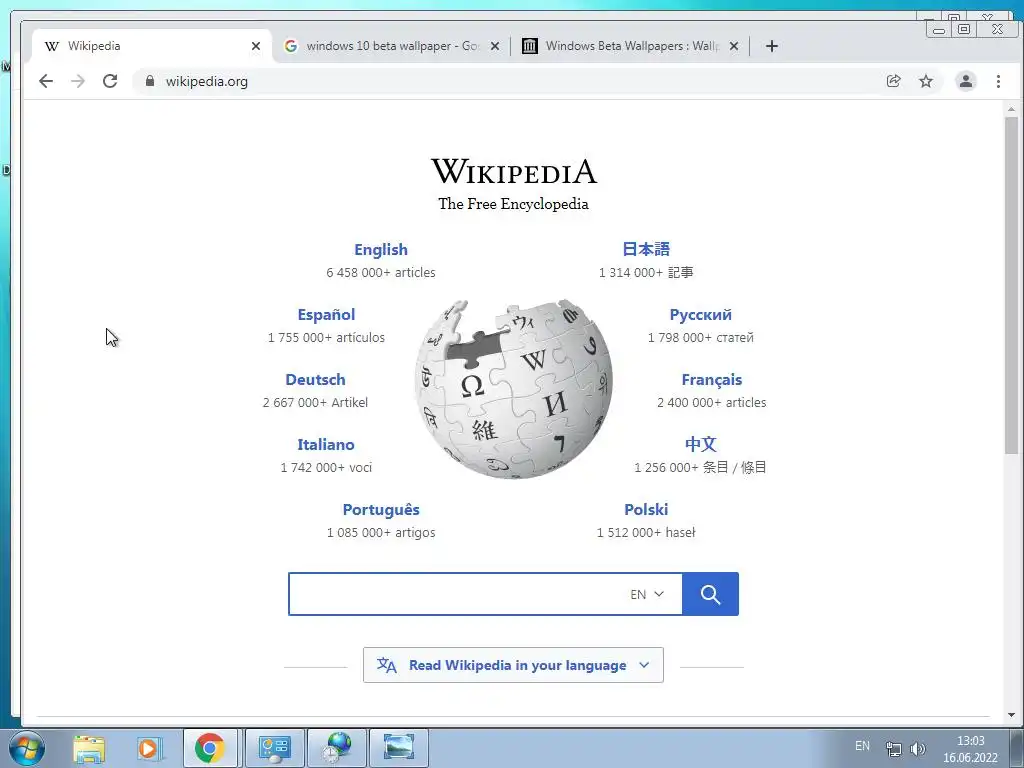
Task: Switch to the Wikipedia tab
Action: click(150, 46)
